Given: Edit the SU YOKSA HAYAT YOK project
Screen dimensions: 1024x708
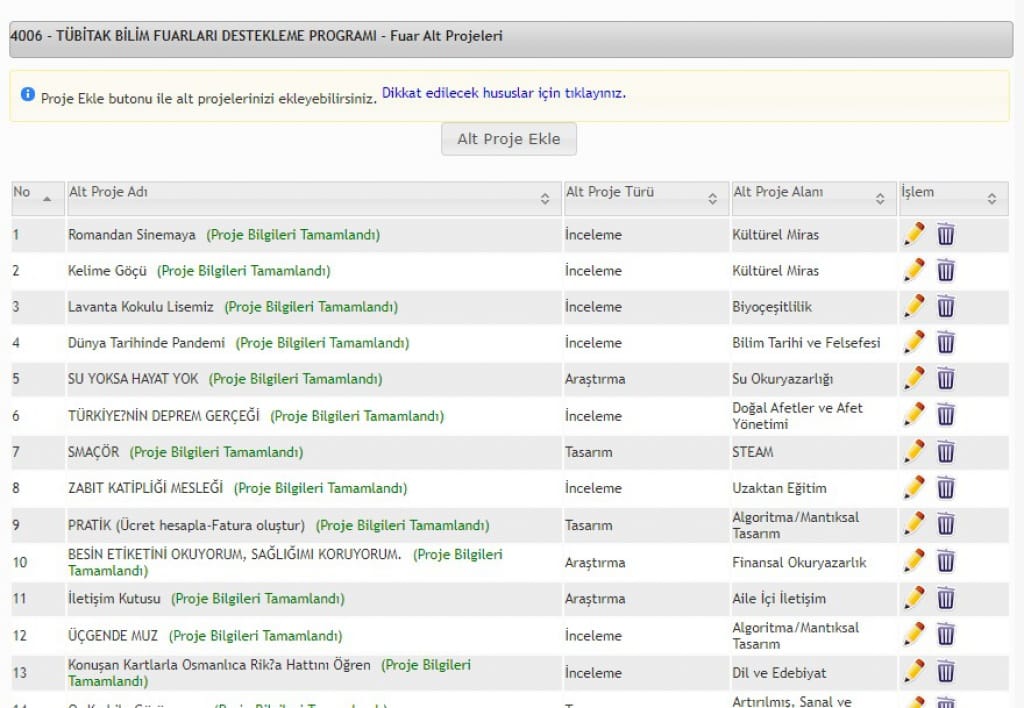Looking at the screenshot, I should (914, 379).
